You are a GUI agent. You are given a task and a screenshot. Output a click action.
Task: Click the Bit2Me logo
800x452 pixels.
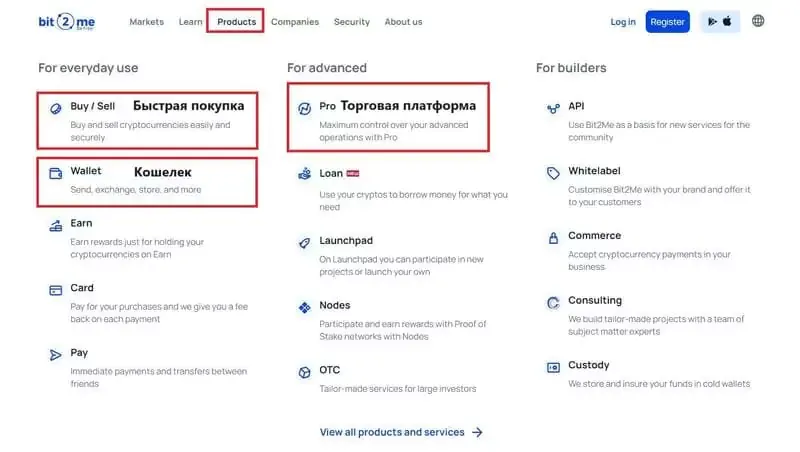click(x=67, y=22)
